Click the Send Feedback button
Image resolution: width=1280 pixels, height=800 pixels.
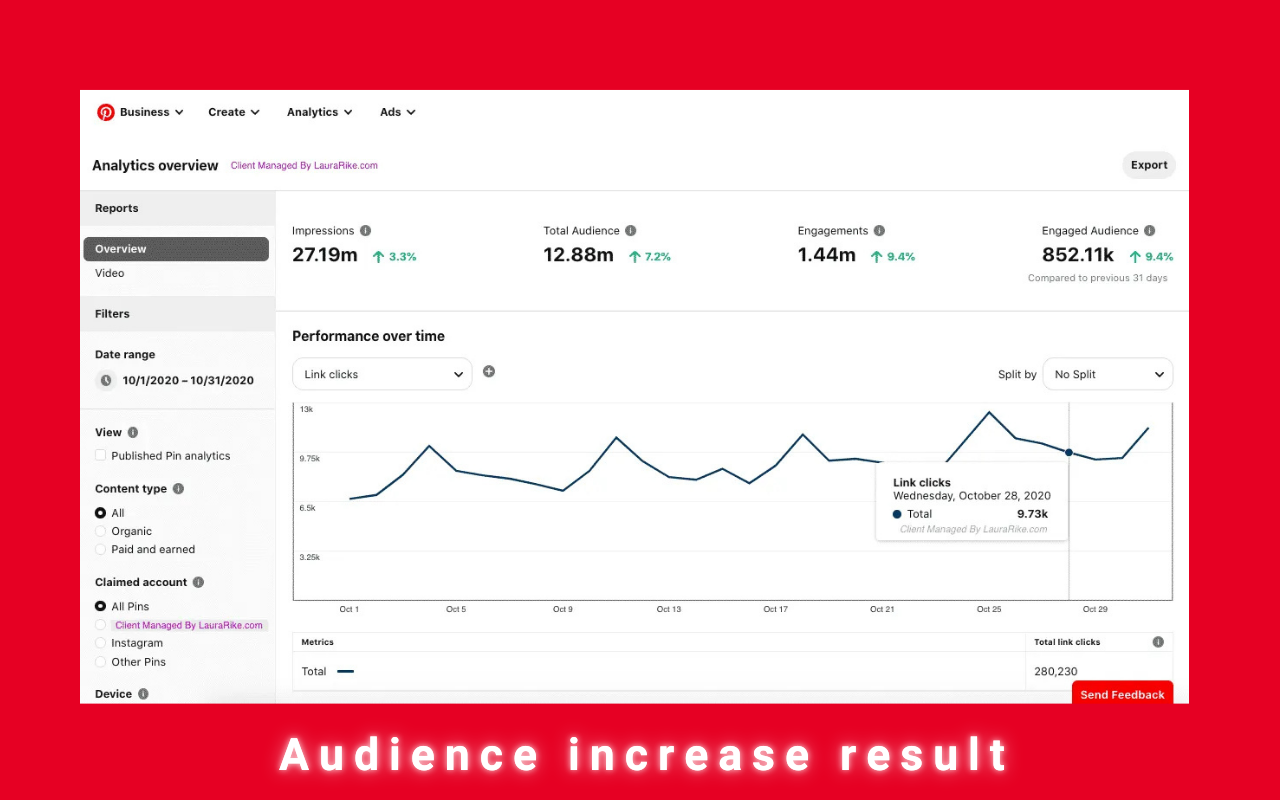tap(1122, 694)
